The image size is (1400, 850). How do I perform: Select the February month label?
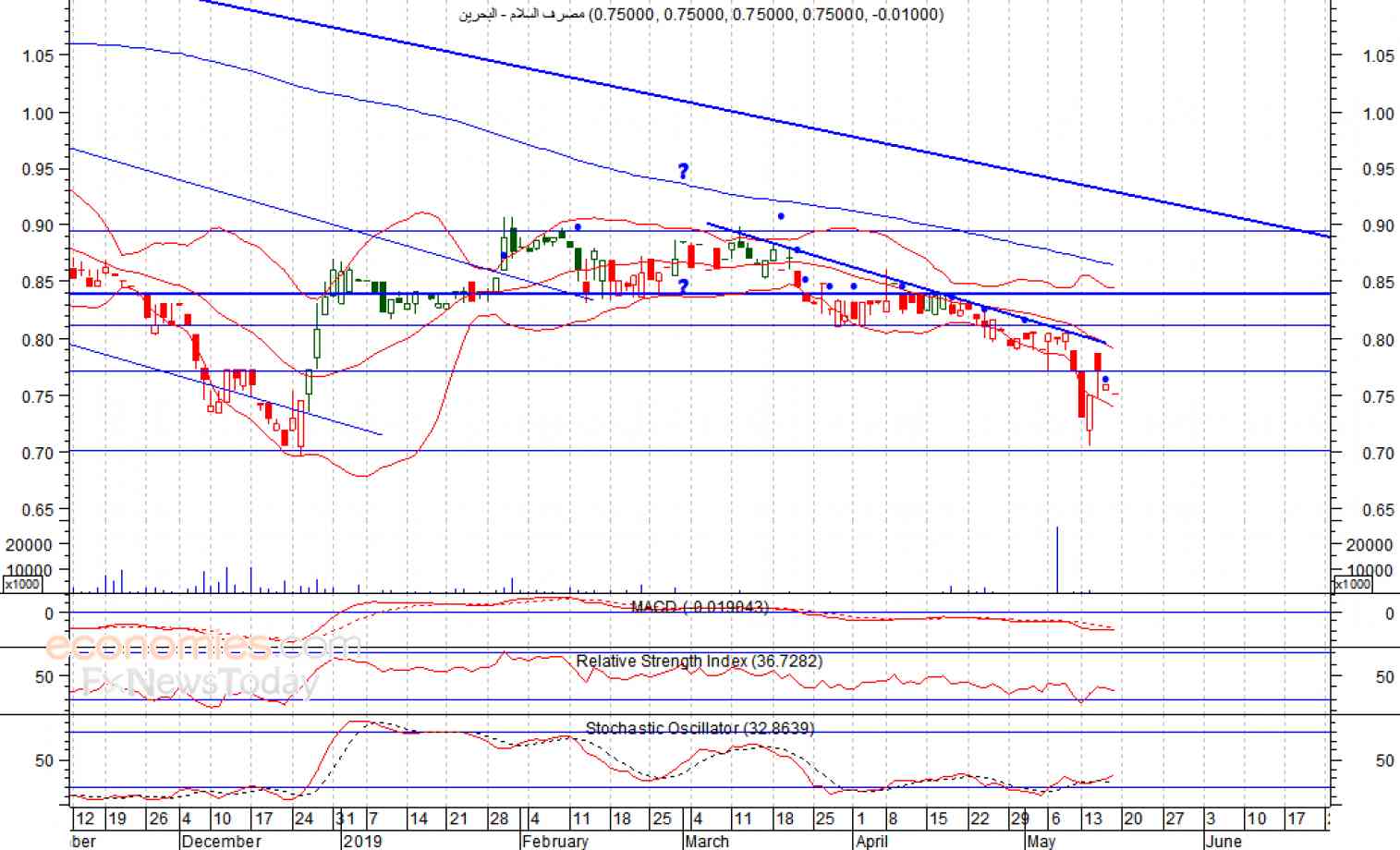(x=554, y=841)
